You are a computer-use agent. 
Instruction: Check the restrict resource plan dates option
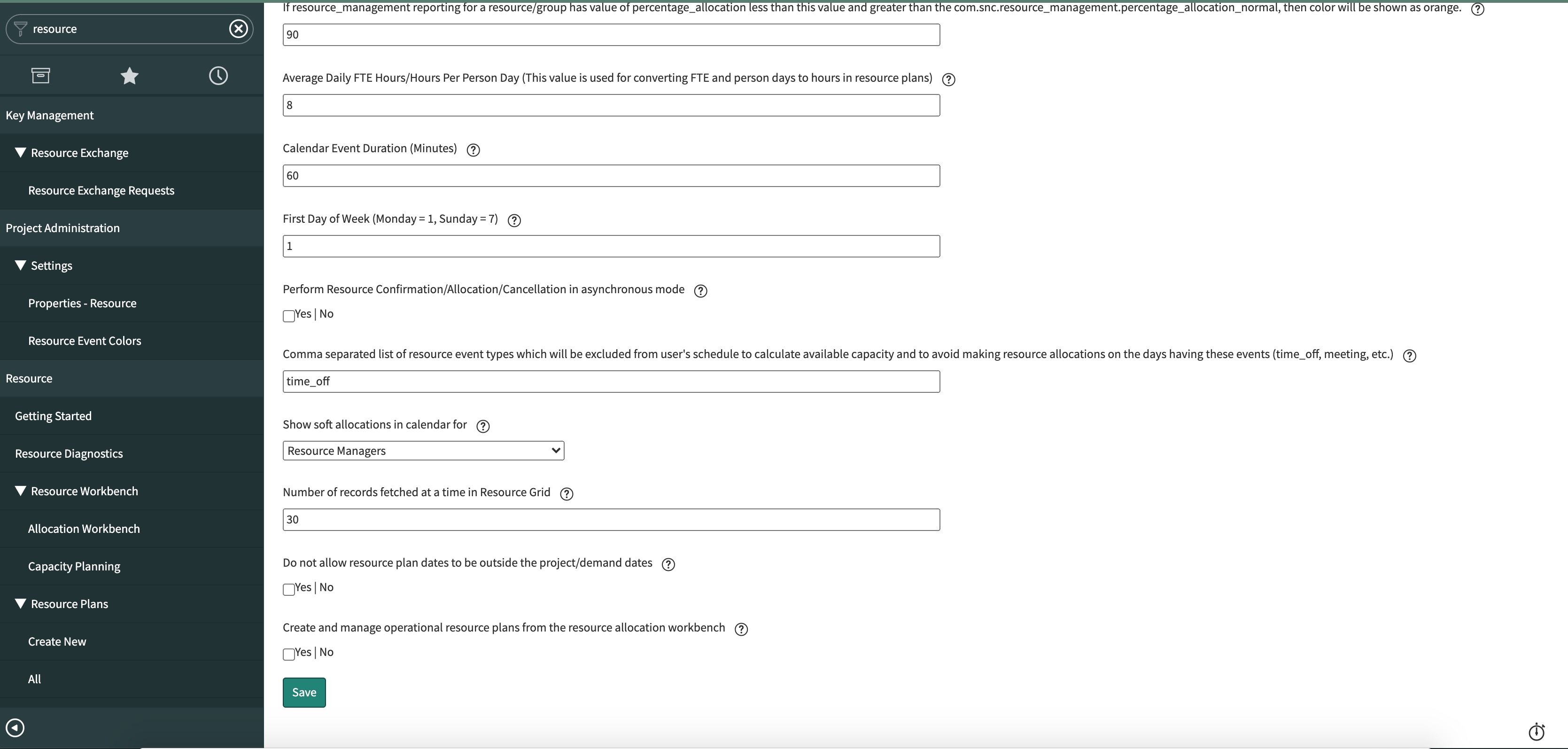tap(289, 589)
